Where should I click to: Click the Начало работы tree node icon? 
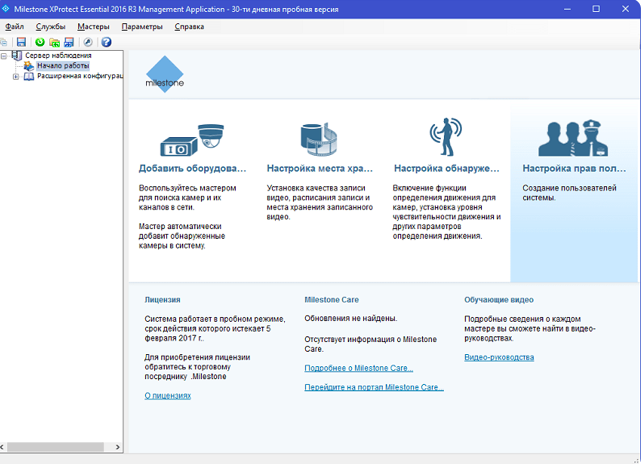pyautogui.click(x=29, y=66)
